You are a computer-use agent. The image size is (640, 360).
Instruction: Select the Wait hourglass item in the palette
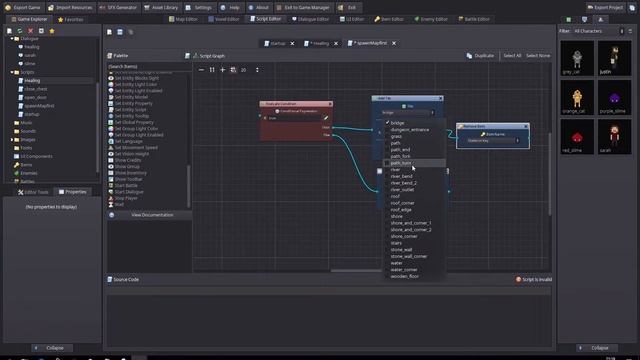pos(119,204)
